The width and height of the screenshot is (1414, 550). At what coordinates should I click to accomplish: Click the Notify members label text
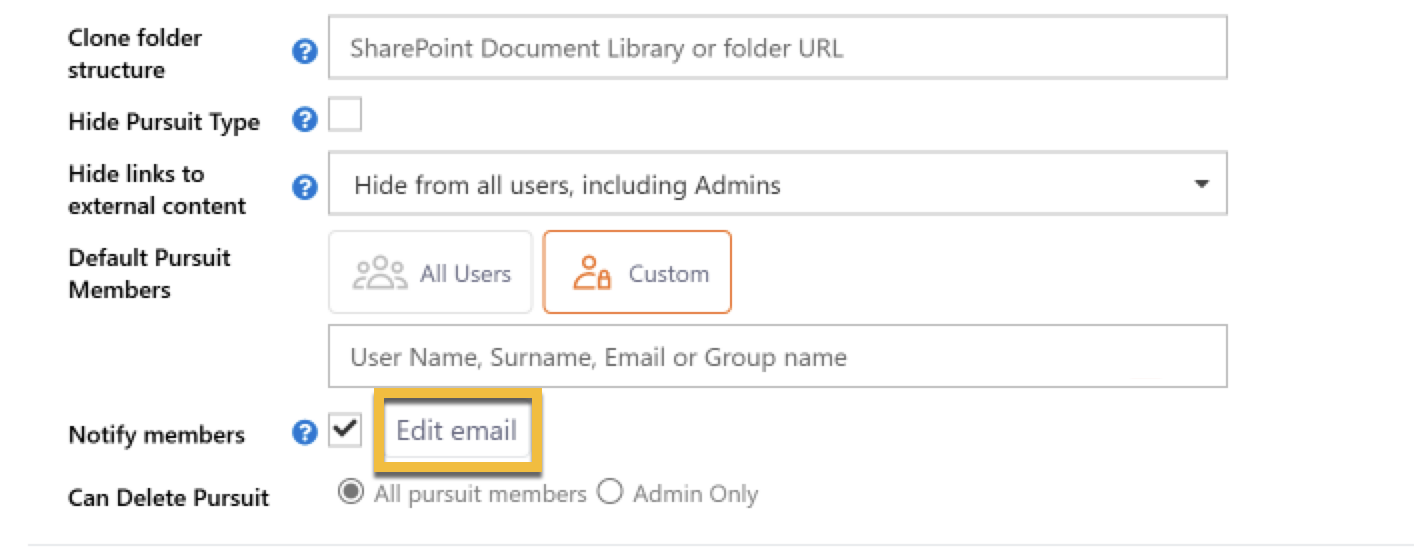pyautogui.click(x=156, y=435)
